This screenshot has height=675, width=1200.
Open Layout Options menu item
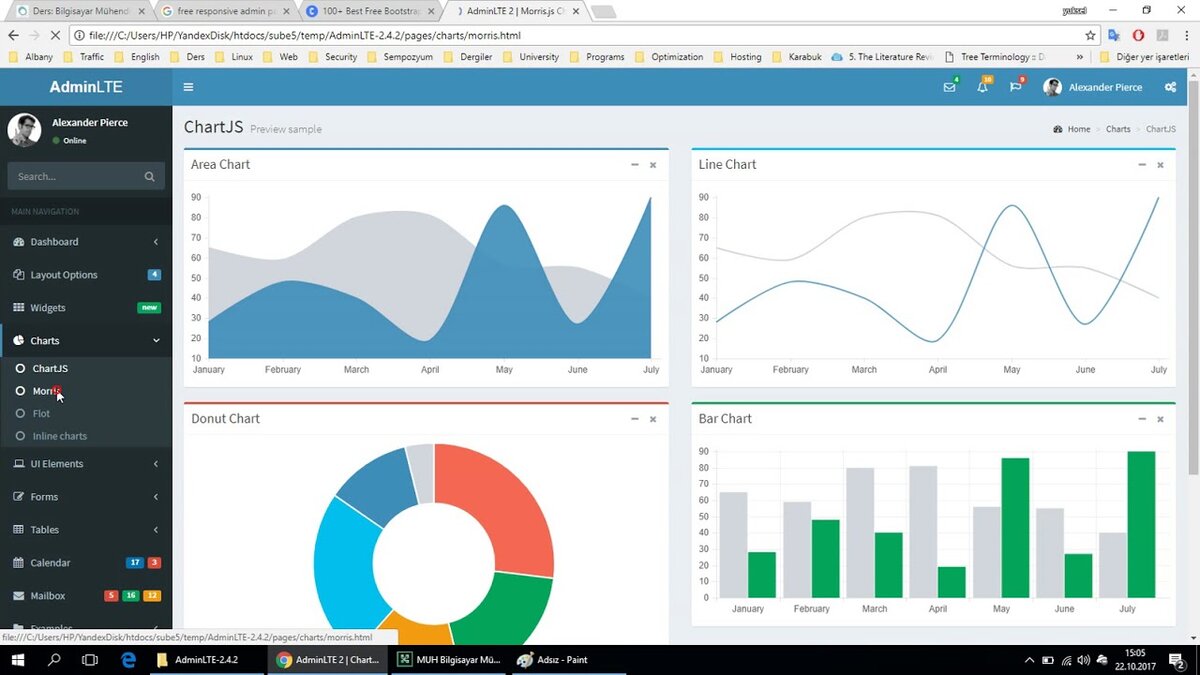pos(86,275)
